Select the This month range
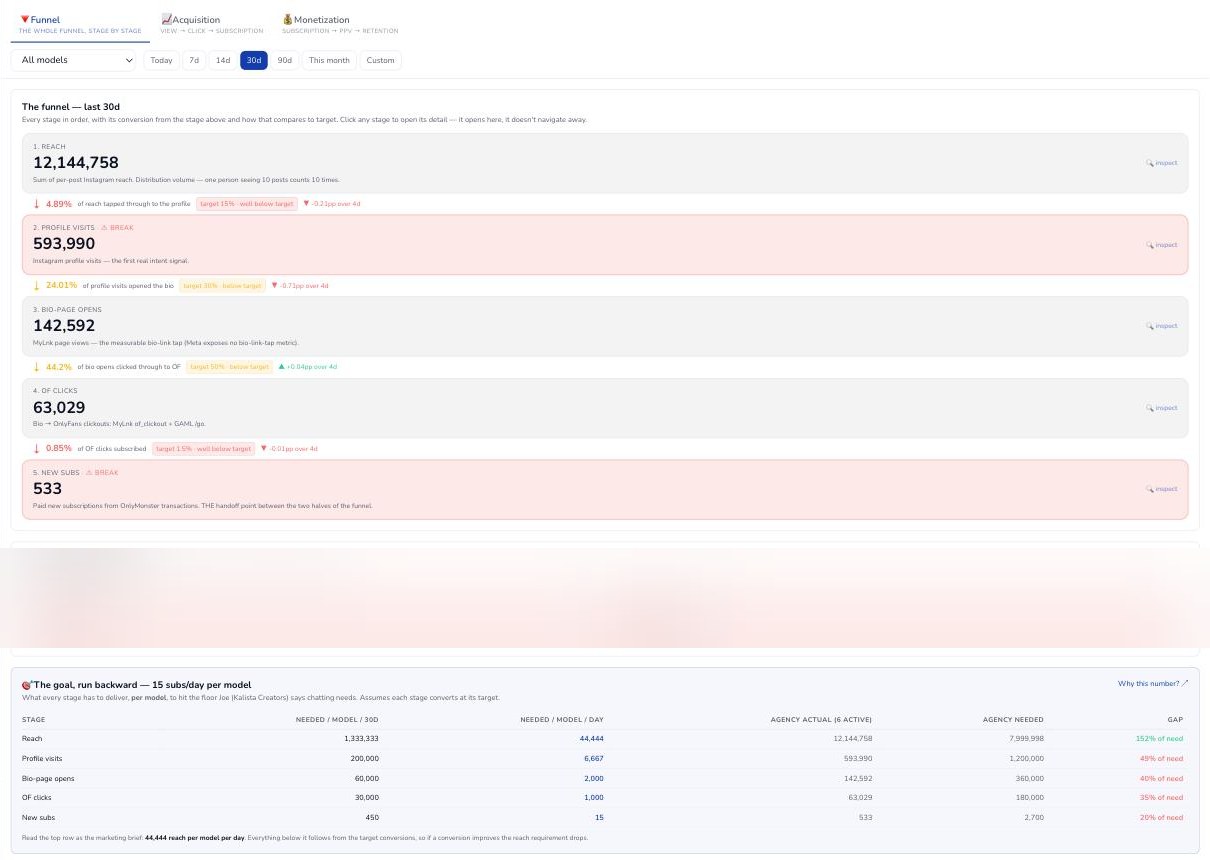1210x860 pixels. 329,60
